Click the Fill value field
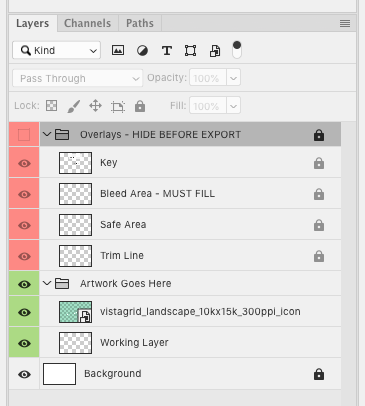The width and height of the screenshot is (365, 406). click(208, 106)
